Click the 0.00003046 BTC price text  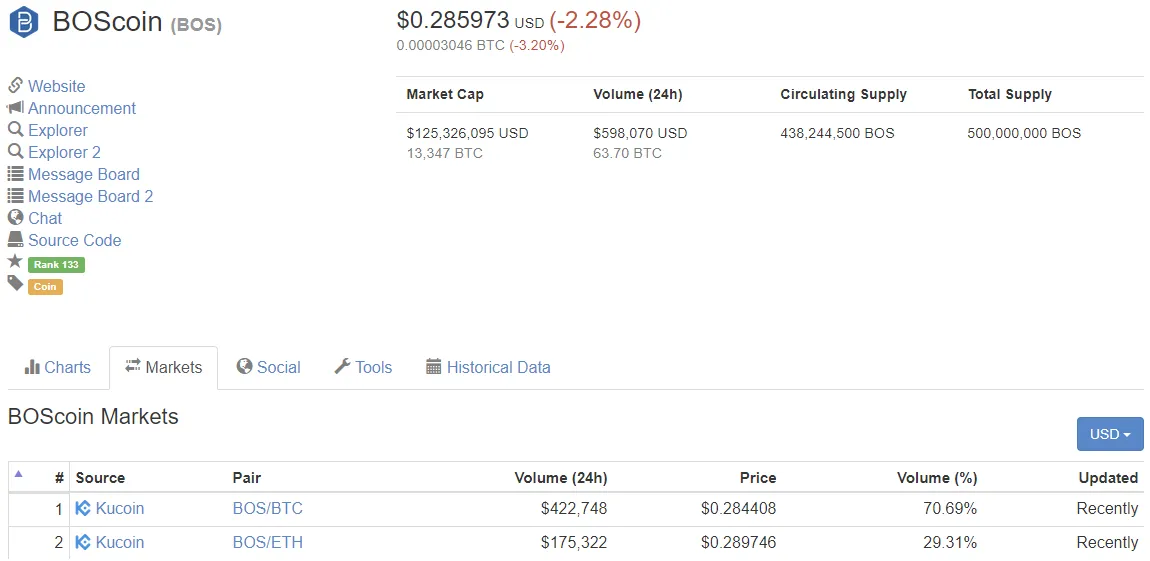click(450, 45)
